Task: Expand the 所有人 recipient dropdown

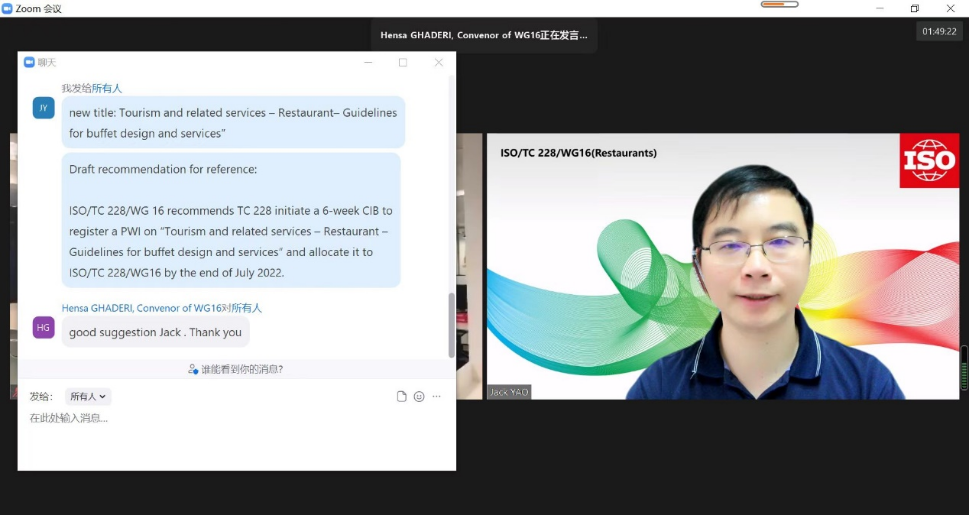Action: tap(88, 396)
